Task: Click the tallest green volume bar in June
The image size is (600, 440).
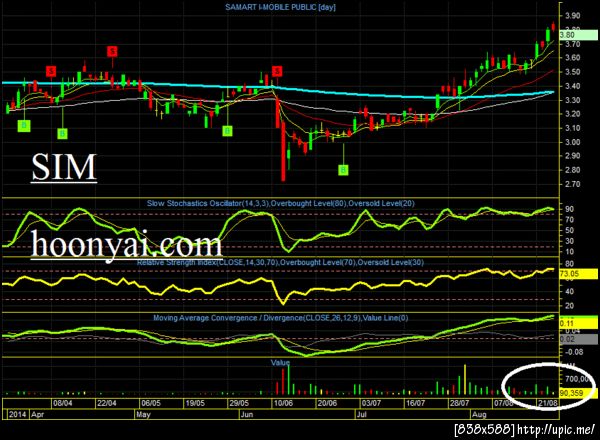Action: 289,380
